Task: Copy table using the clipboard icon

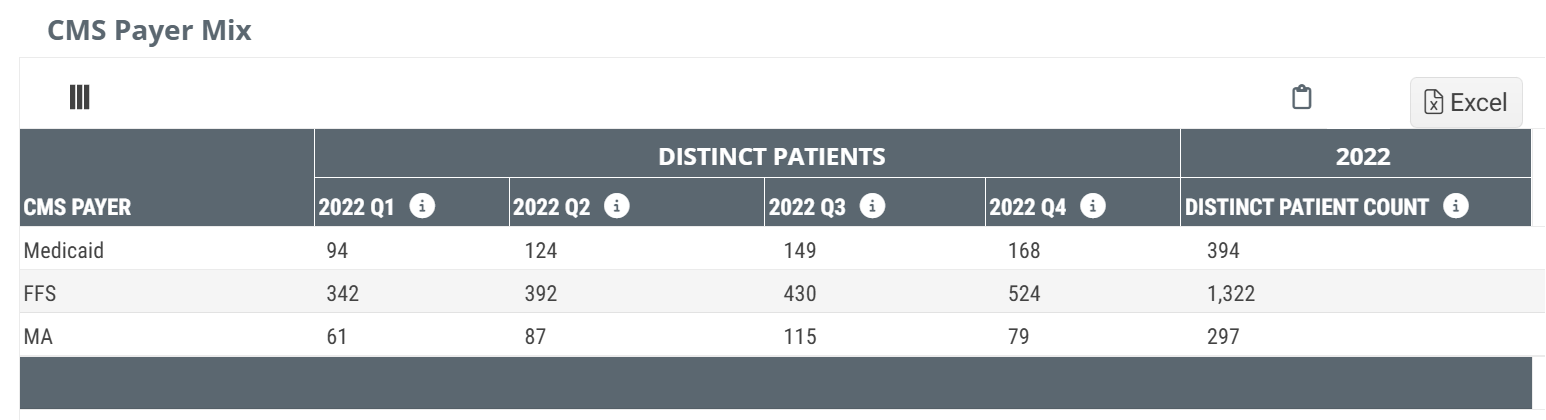Action: point(1301,97)
